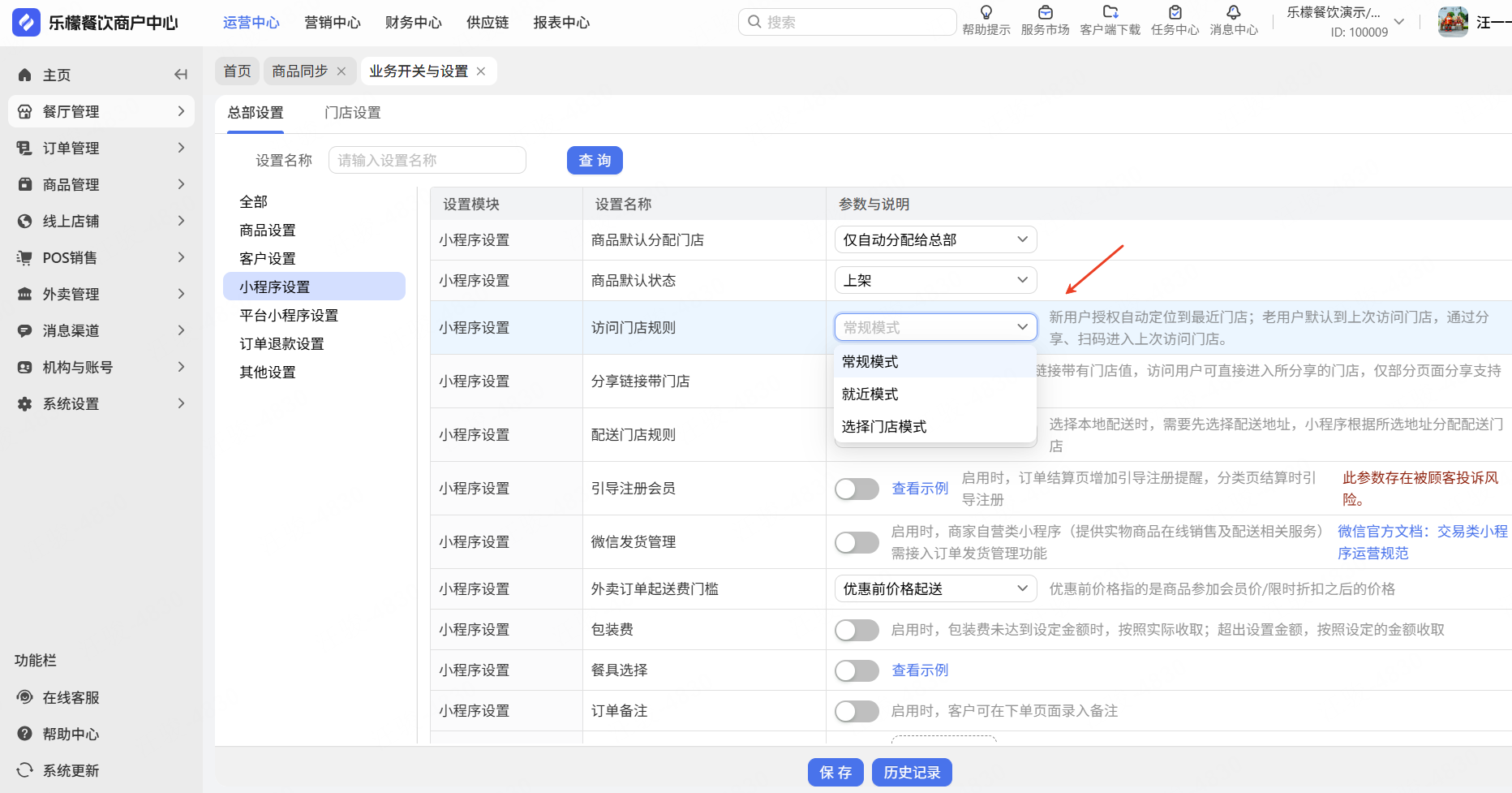Collapse the sidebar using arrow icon
Viewport: 1512px width, 793px height.
[x=181, y=75]
